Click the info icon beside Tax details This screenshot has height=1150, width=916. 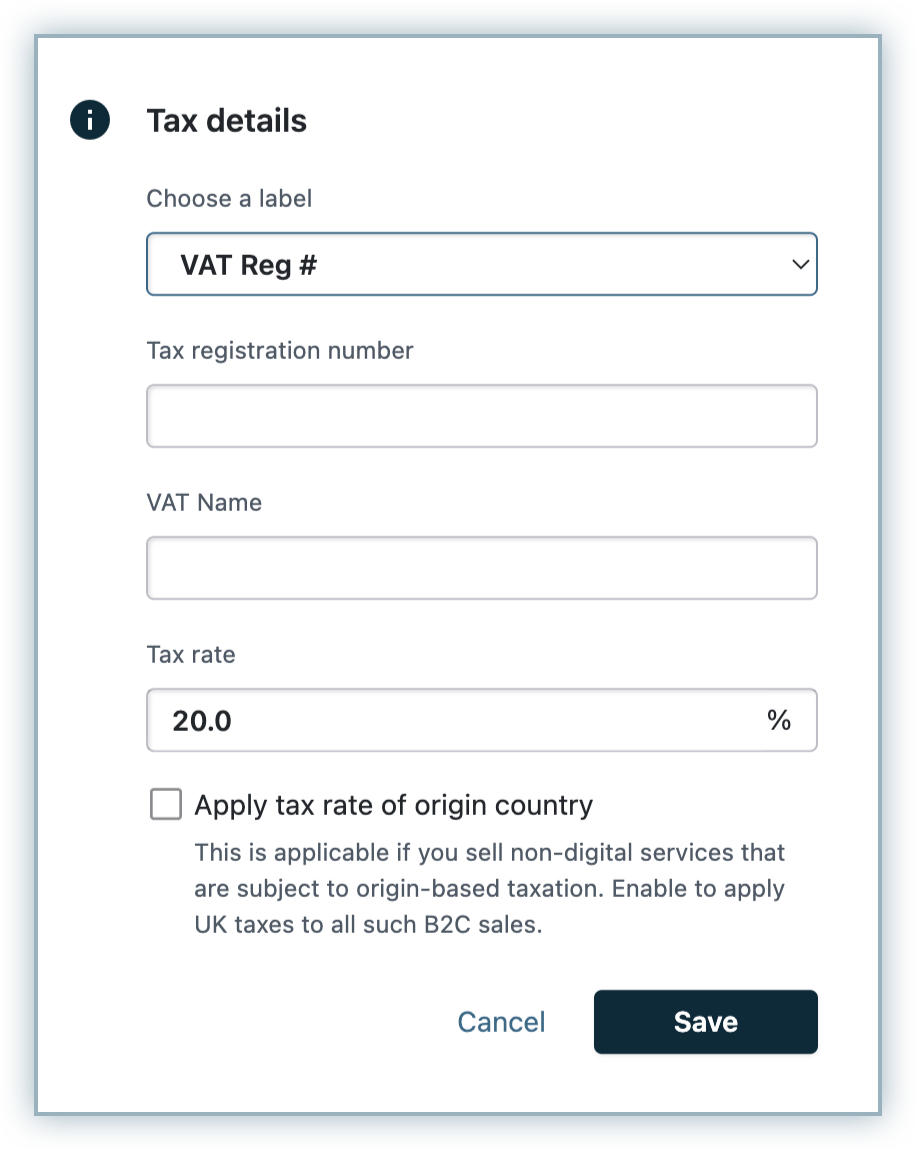(89, 121)
